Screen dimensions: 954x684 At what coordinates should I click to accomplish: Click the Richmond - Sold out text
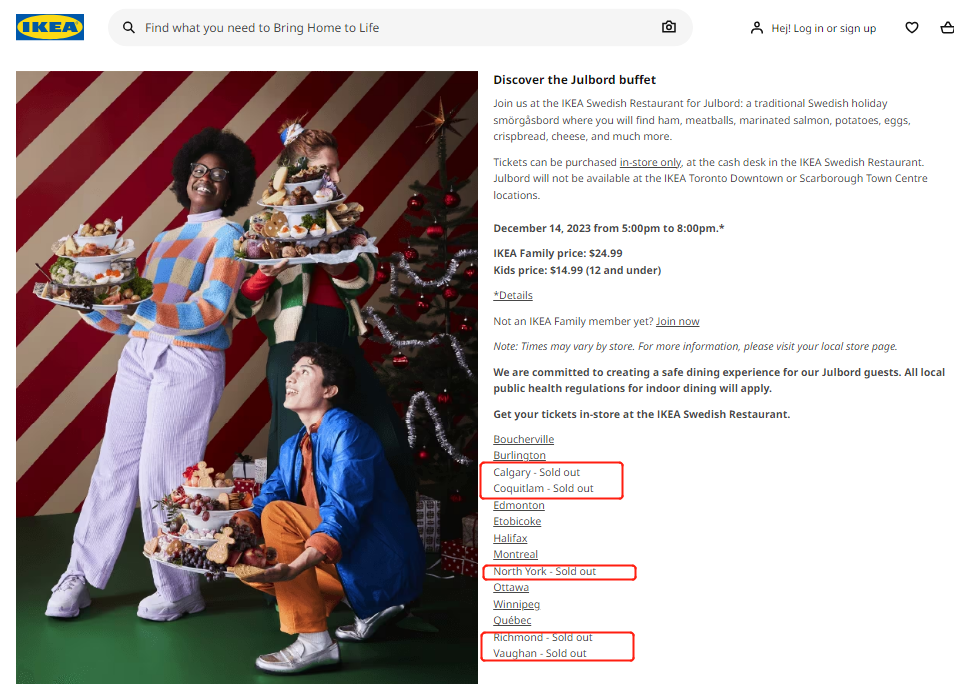543,637
